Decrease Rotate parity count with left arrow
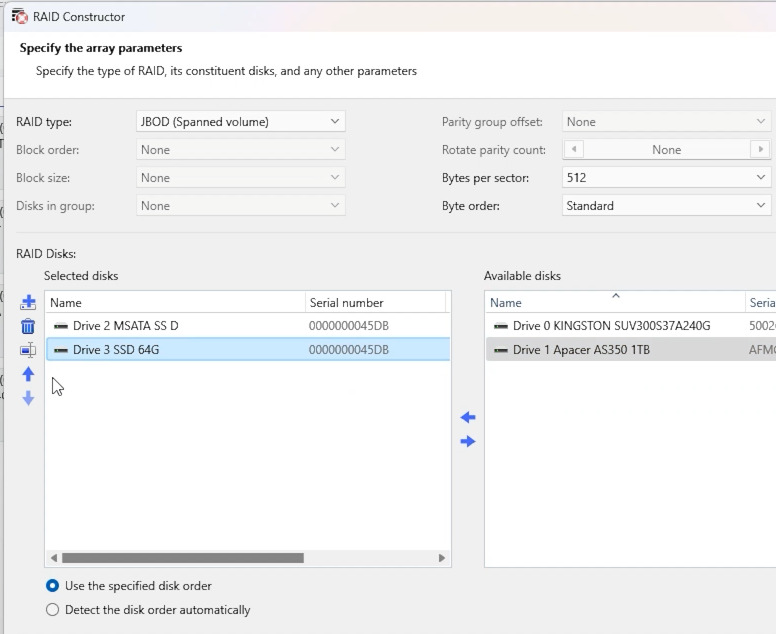The height and width of the screenshot is (634, 776). pyautogui.click(x=574, y=149)
